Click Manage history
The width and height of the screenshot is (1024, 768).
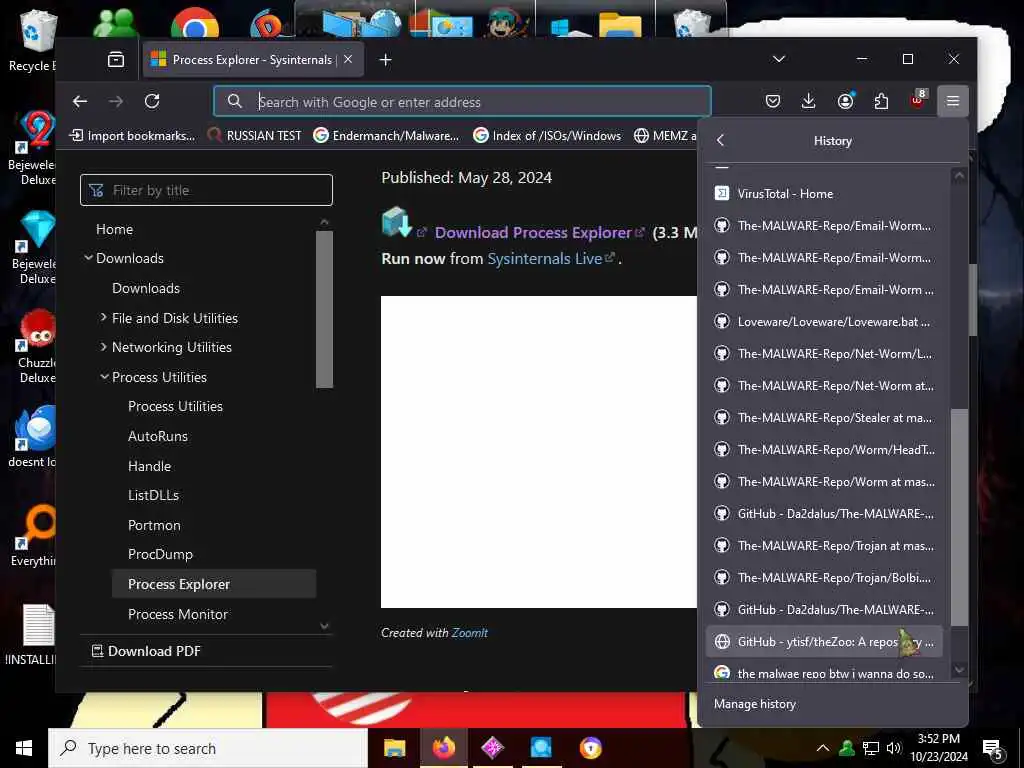tap(755, 704)
